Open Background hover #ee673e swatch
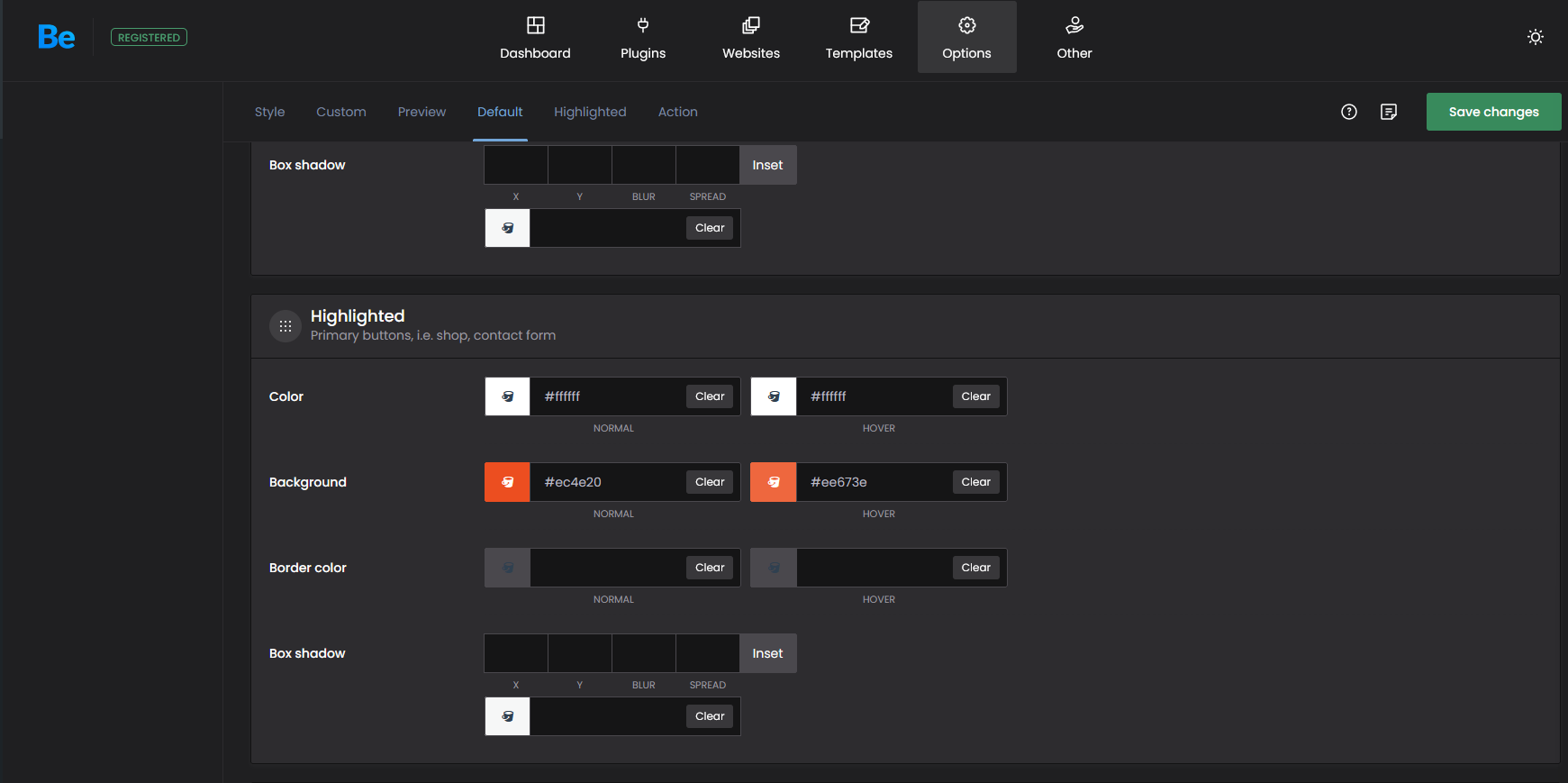 [x=774, y=482]
